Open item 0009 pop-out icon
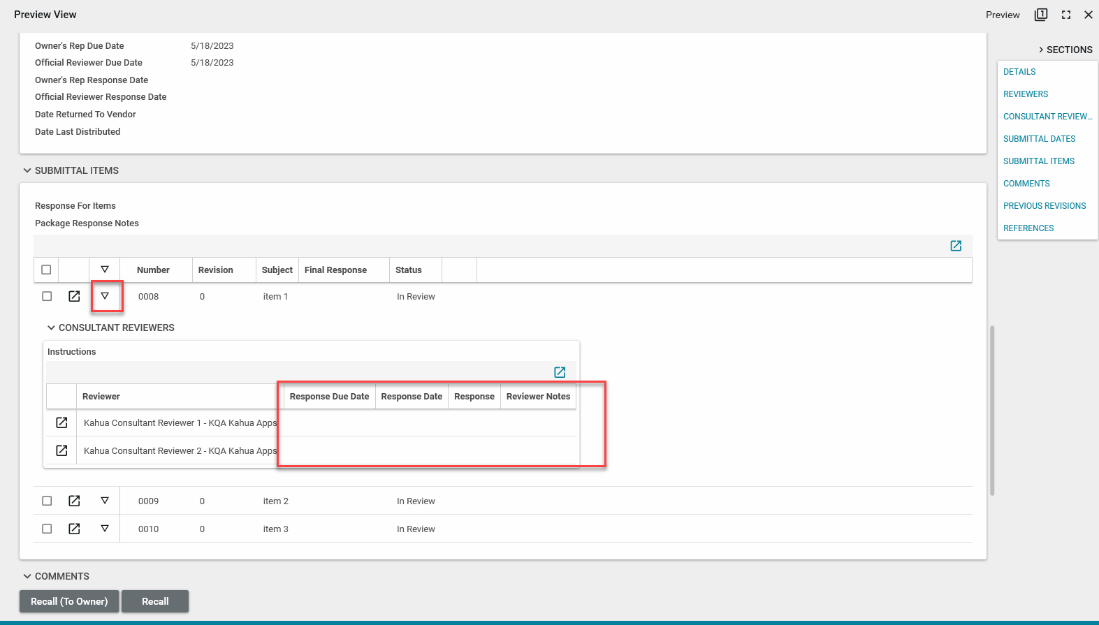This screenshot has width=1099, height=625. pos(74,501)
